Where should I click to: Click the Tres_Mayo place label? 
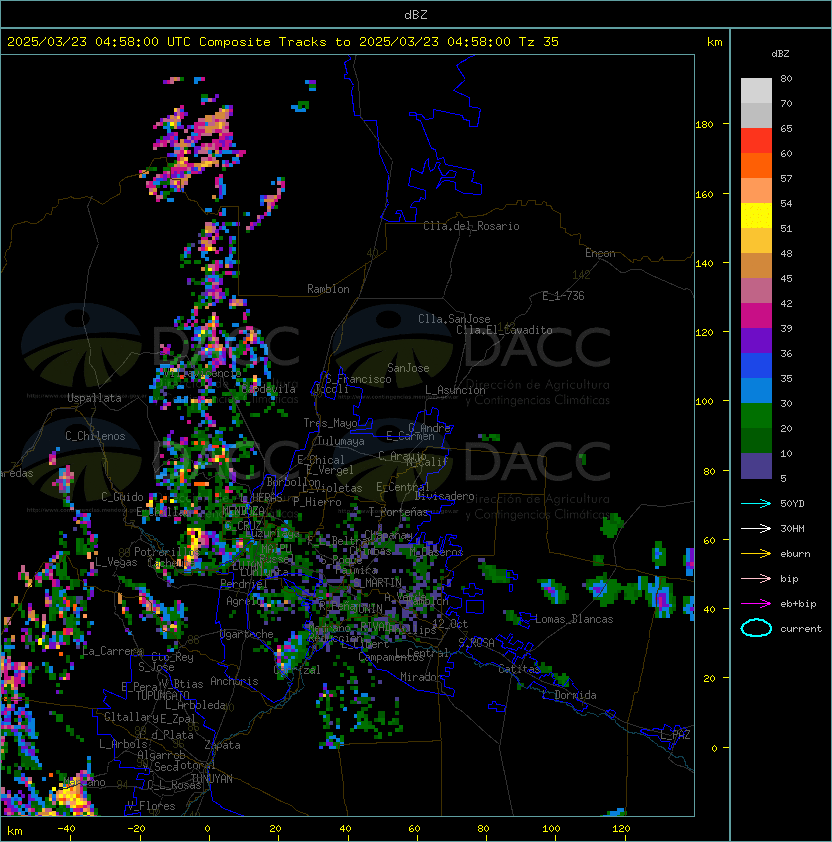click(x=330, y=423)
